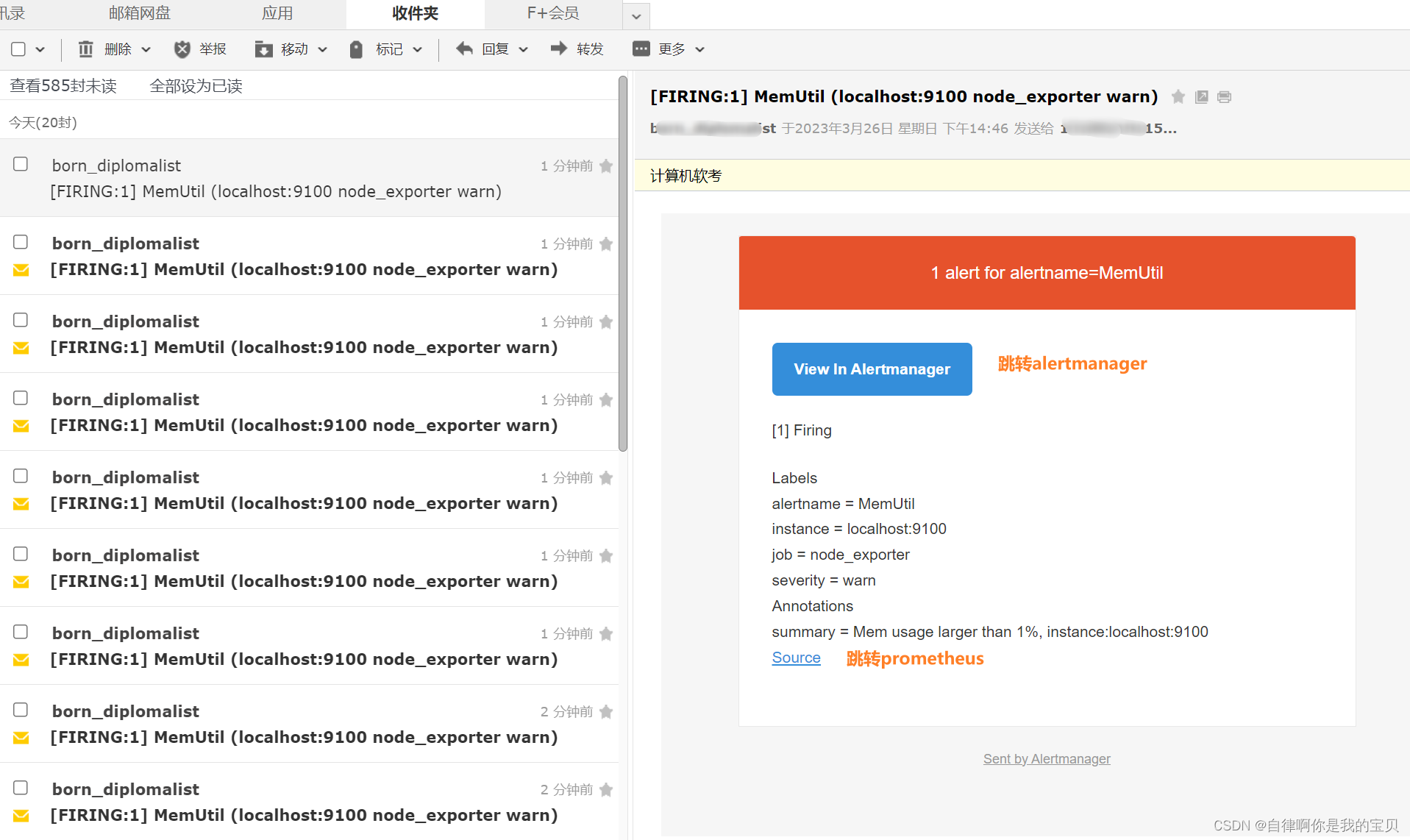
Task: Click the trash Delete icon in toolbar
Action: (x=86, y=49)
